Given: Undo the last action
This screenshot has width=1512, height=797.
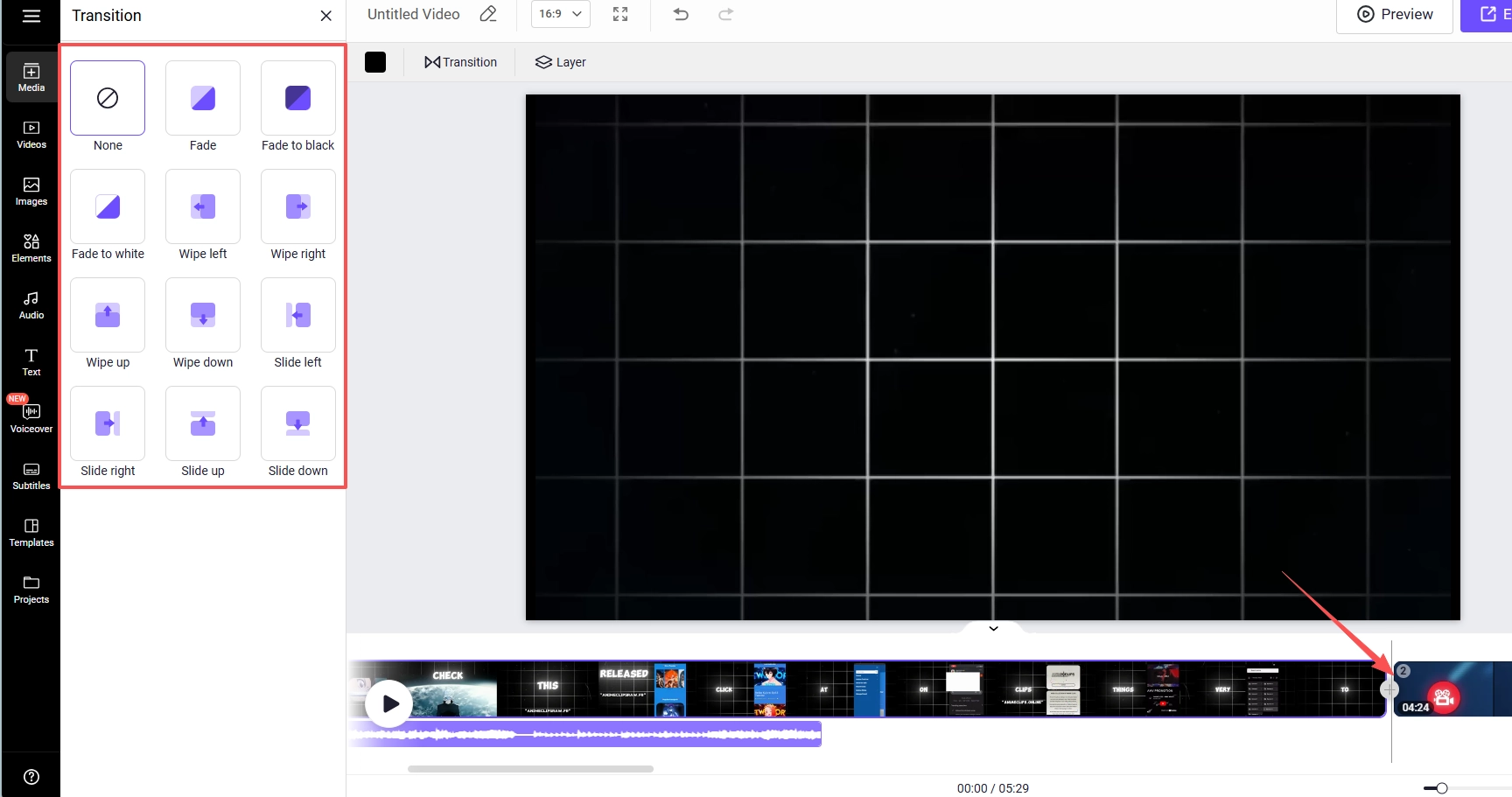Looking at the screenshot, I should [x=681, y=14].
